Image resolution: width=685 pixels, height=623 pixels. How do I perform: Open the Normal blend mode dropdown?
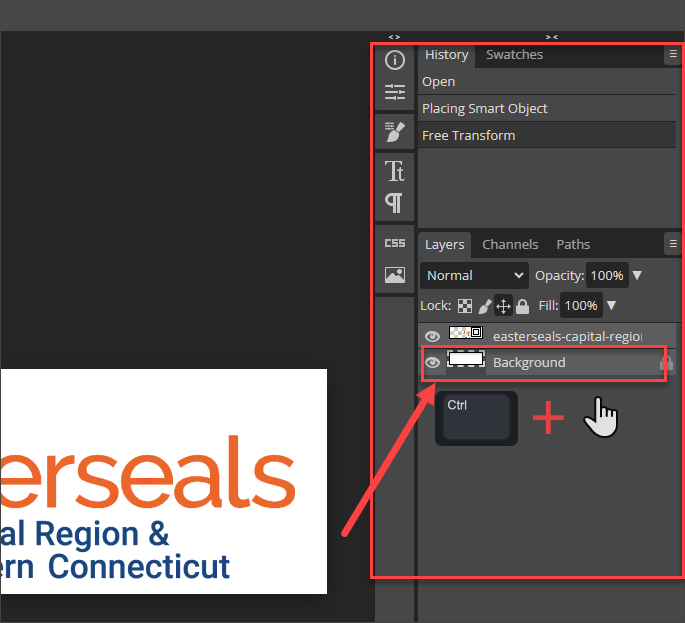tap(474, 275)
